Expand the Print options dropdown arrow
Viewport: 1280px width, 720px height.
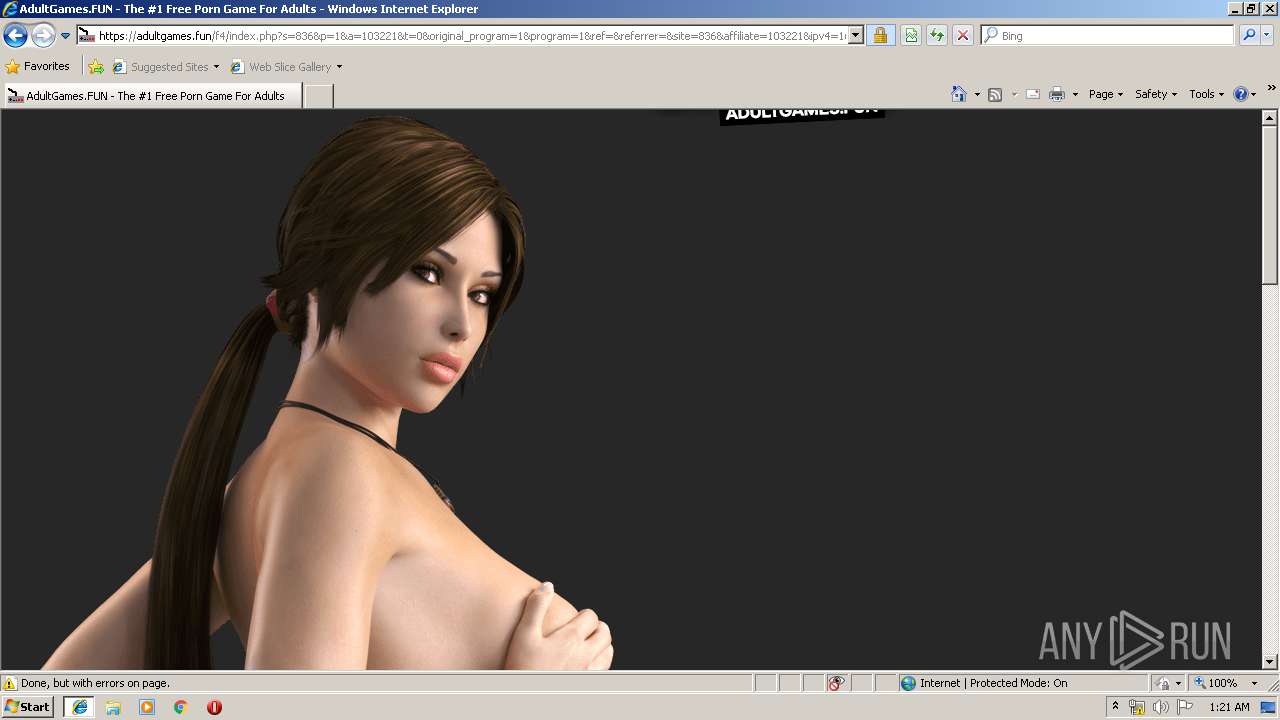pos(1075,94)
